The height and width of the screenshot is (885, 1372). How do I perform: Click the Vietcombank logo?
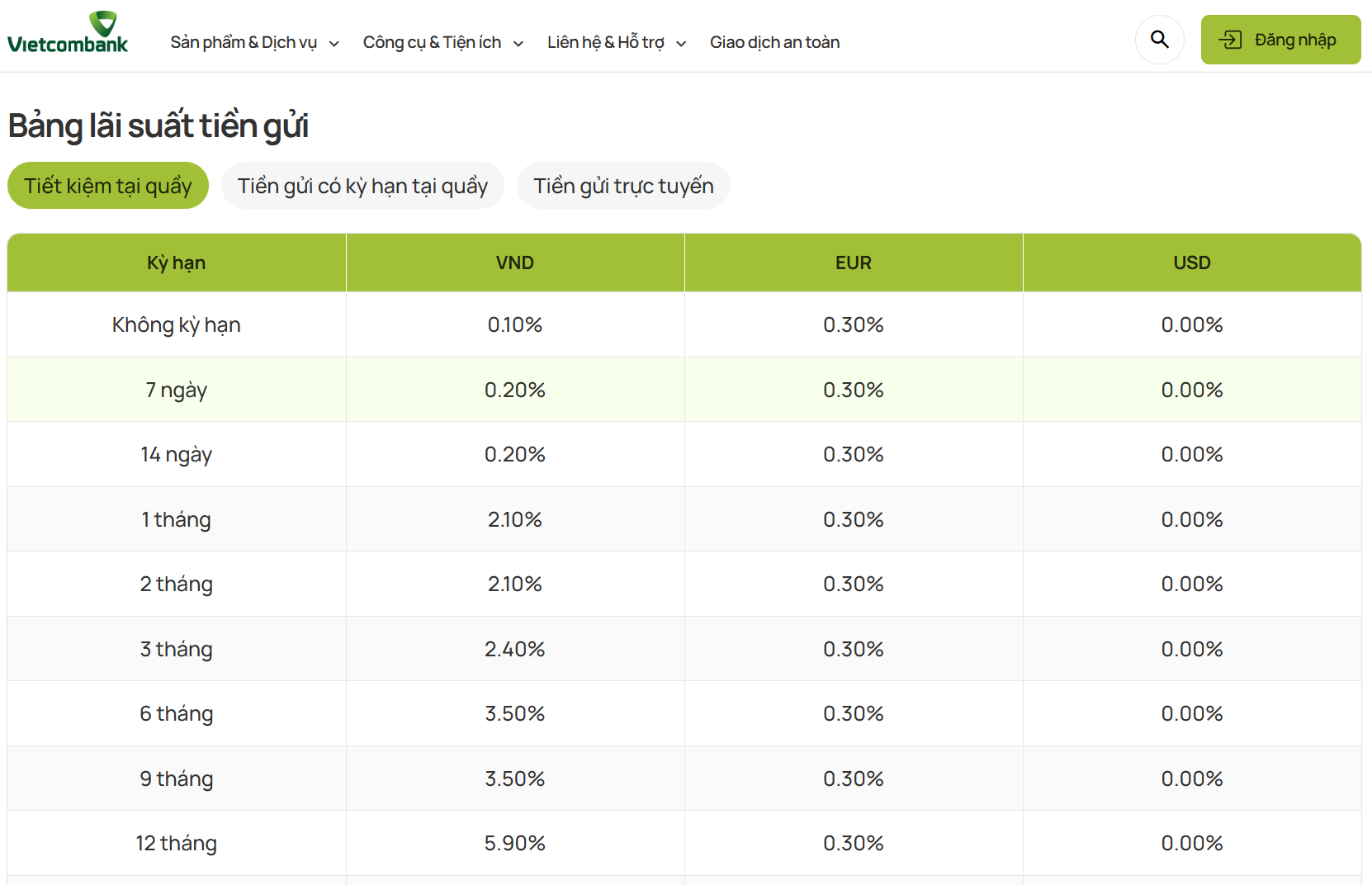pos(68,33)
